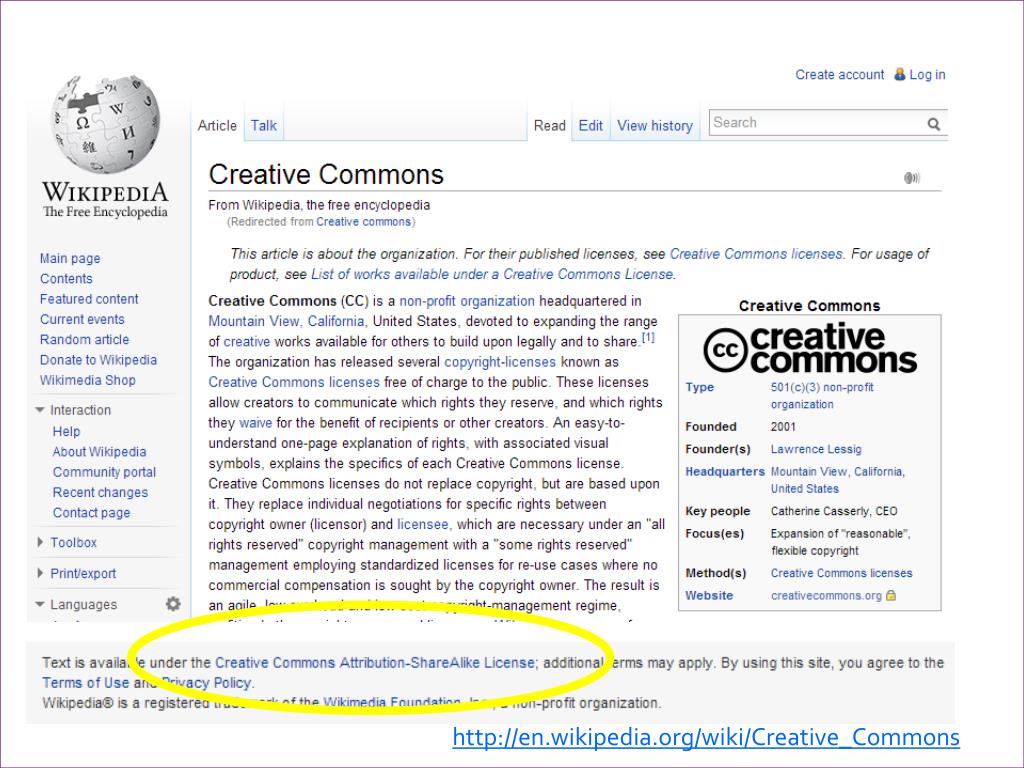The height and width of the screenshot is (768, 1024).
Task: Click the 'Redirected from Creative commons' link
Action: tap(364, 221)
